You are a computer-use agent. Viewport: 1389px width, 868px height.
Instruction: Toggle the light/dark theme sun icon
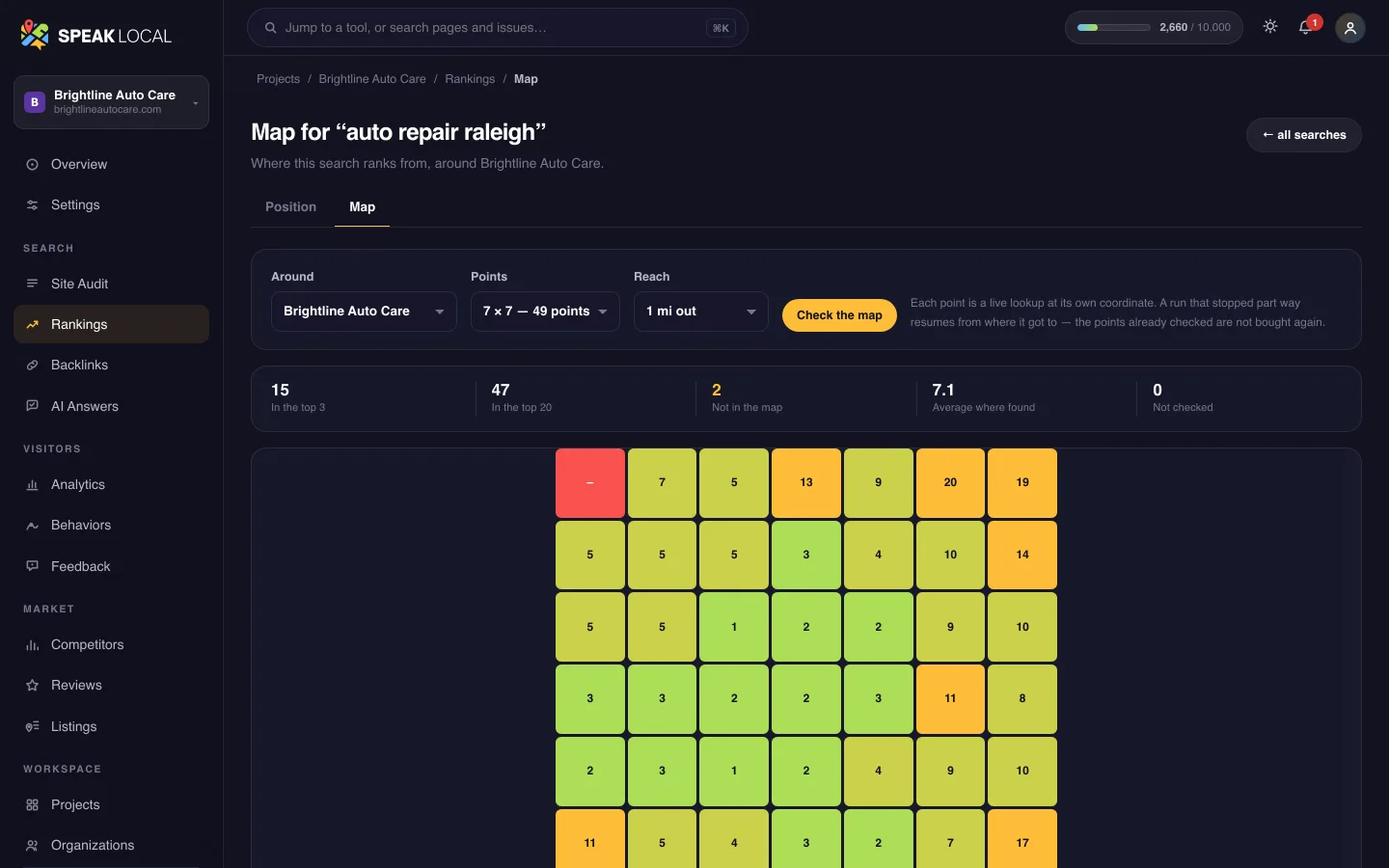(x=1270, y=27)
